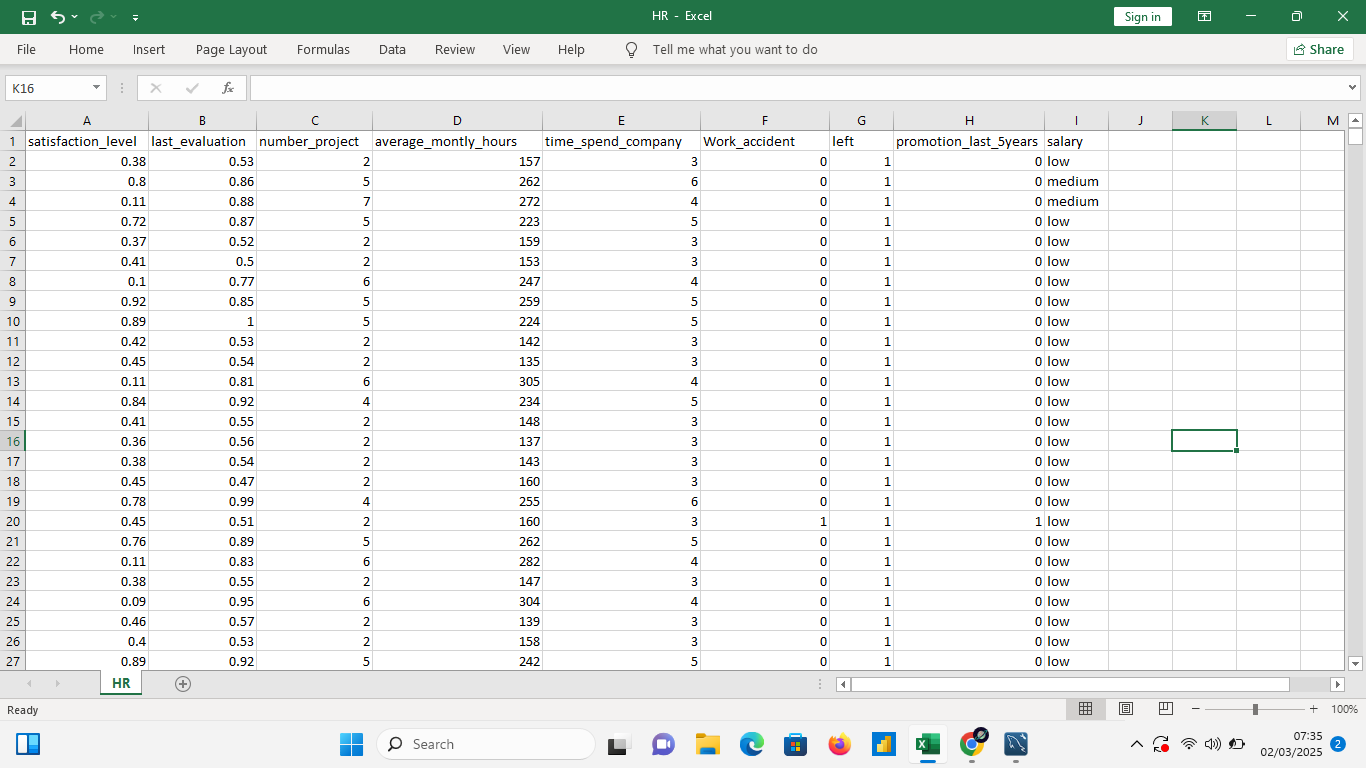Select row 16 header
This screenshot has height=768, width=1366.
click(12, 441)
